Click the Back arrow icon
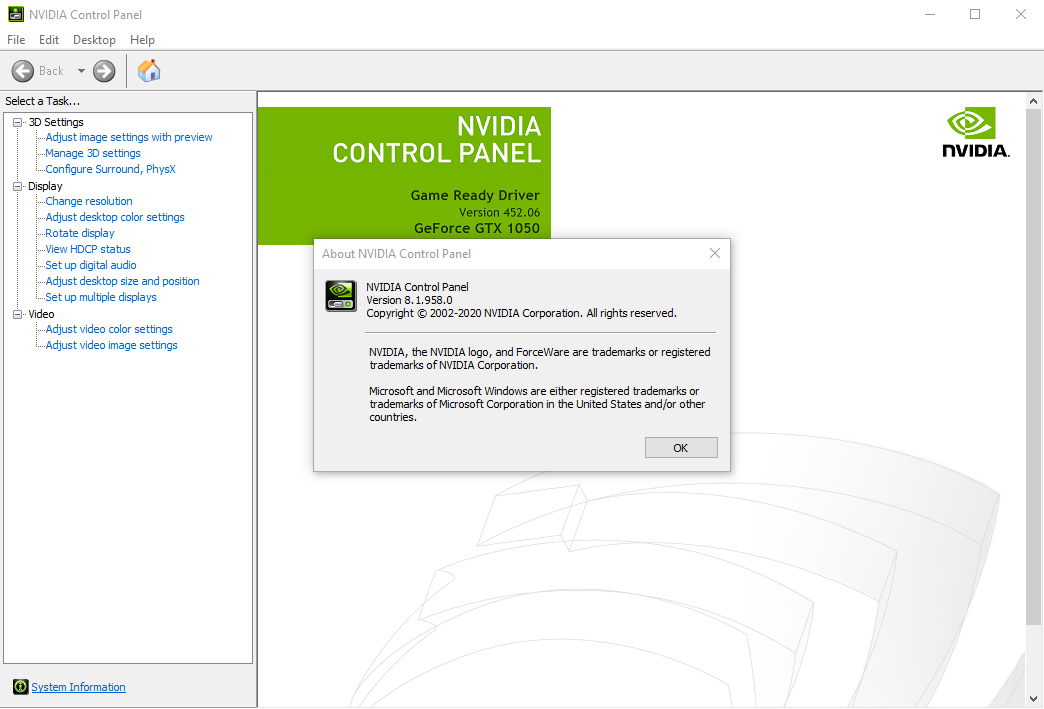1044x709 pixels. [23, 71]
